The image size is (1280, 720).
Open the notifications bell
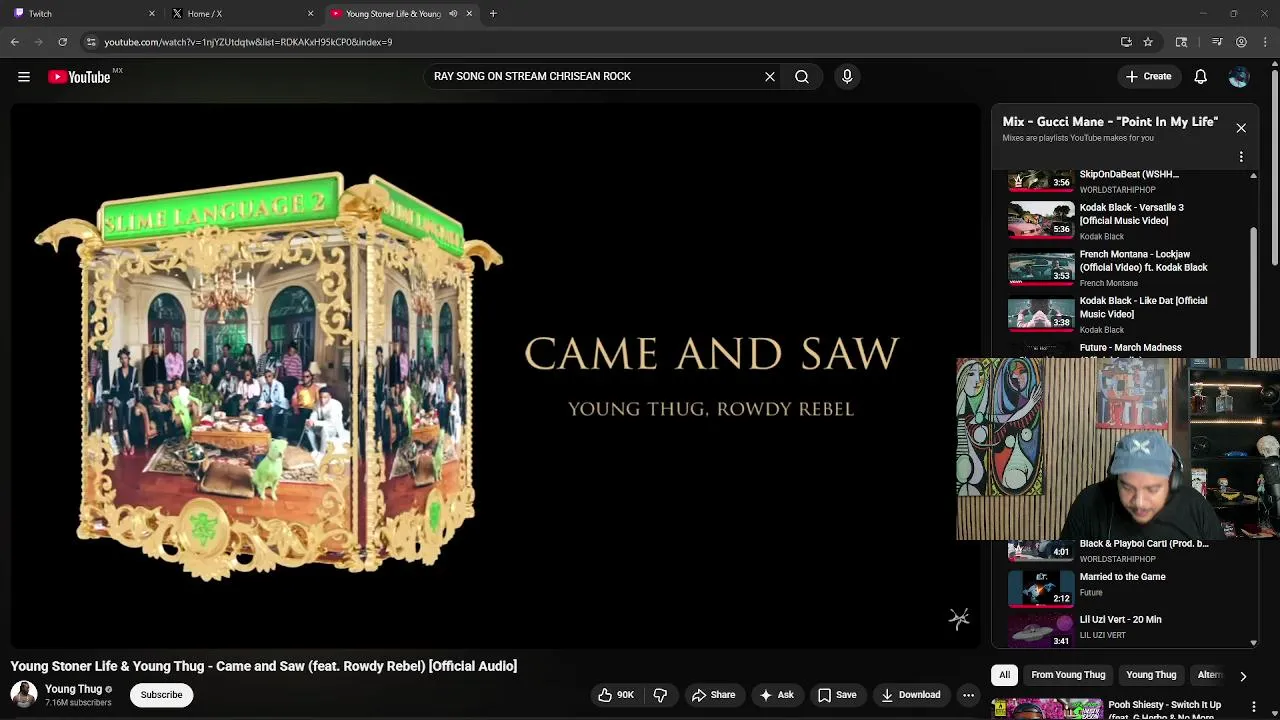click(x=1201, y=77)
